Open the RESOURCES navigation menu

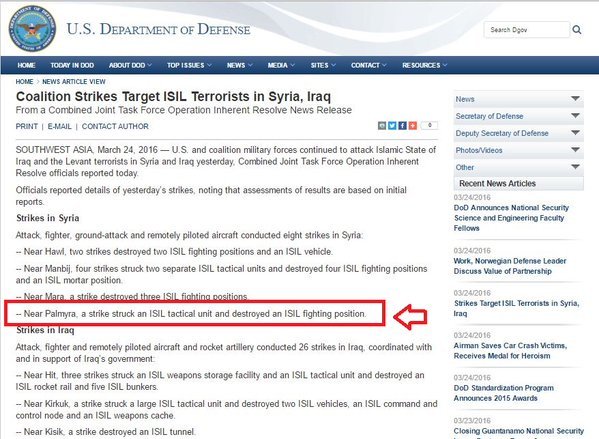(x=424, y=65)
